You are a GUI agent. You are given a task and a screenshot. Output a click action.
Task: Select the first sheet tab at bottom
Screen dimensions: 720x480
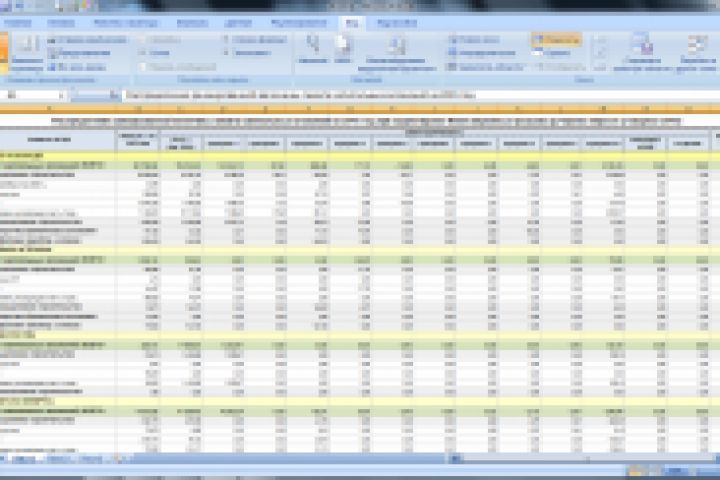click(23, 459)
